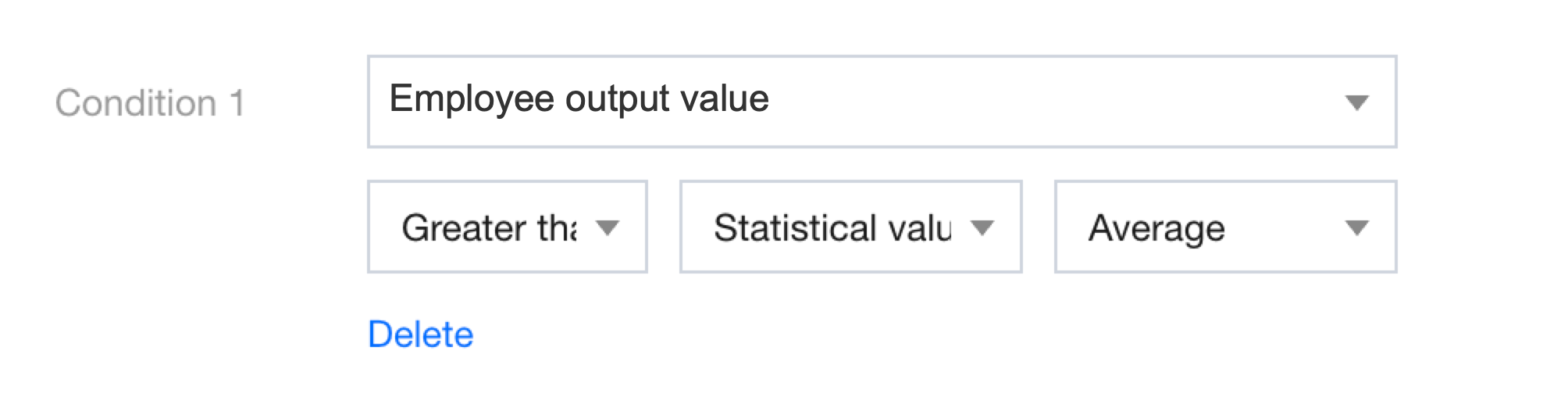This screenshot has width=1568, height=397.
Task: Click the 'Employee output value' text
Action: pyautogui.click(x=579, y=99)
